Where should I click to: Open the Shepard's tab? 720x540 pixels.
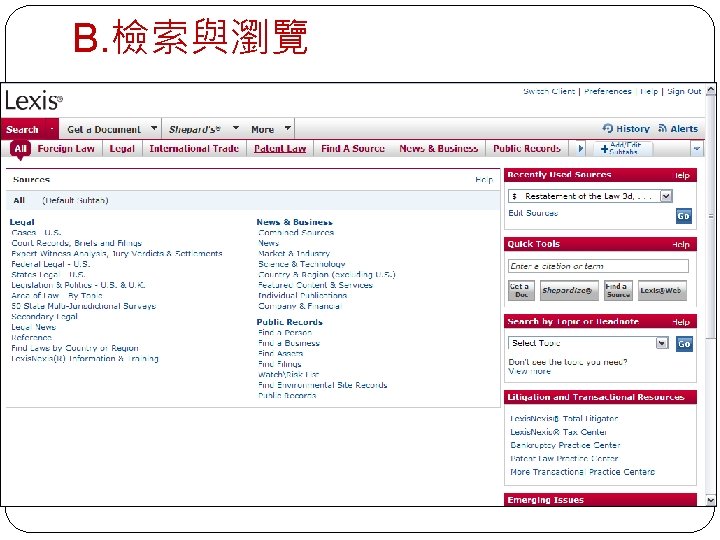point(195,129)
